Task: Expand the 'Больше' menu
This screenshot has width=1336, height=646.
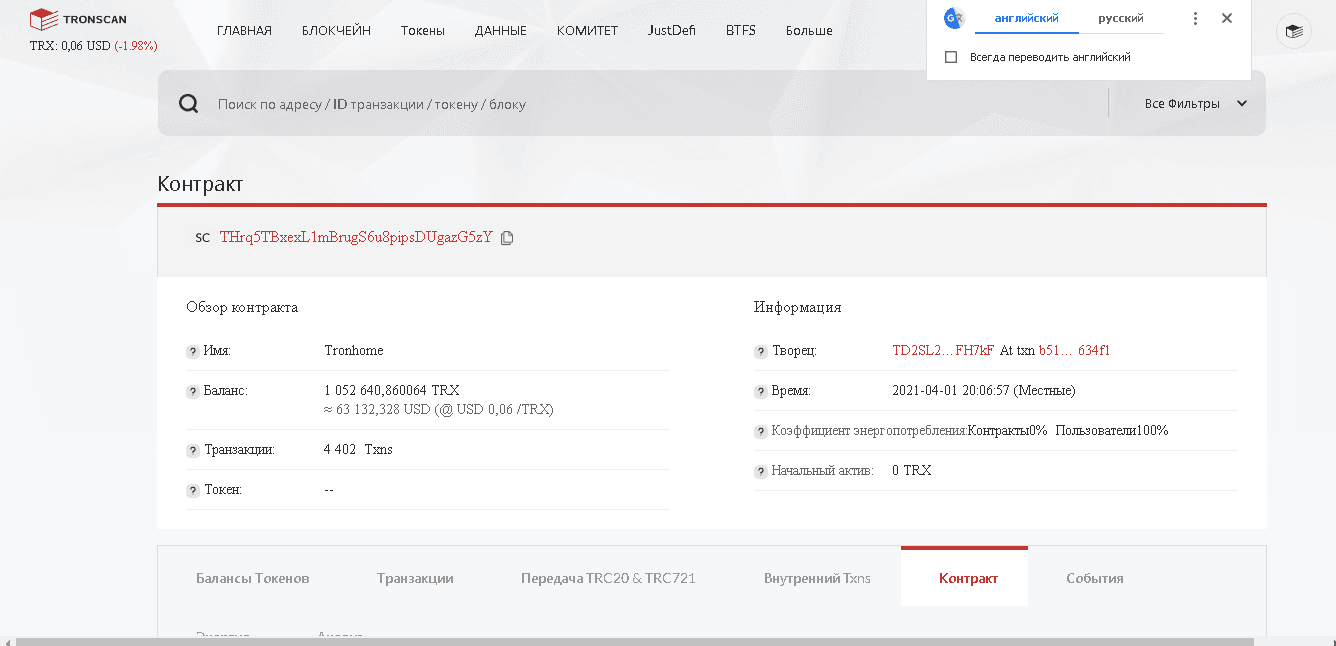Action: pyautogui.click(x=809, y=30)
